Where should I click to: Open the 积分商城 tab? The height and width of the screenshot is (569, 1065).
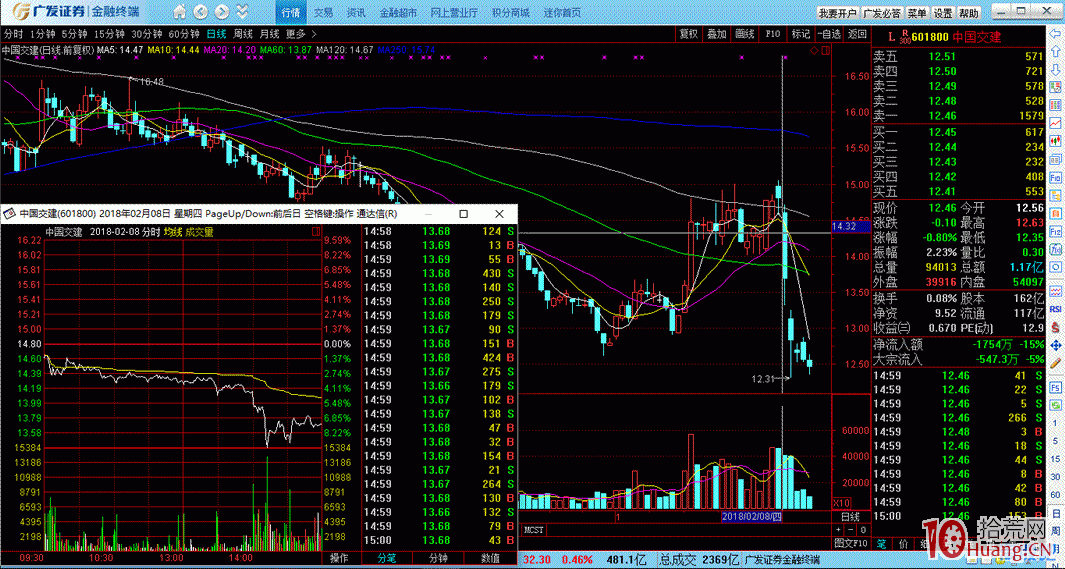tap(511, 12)
